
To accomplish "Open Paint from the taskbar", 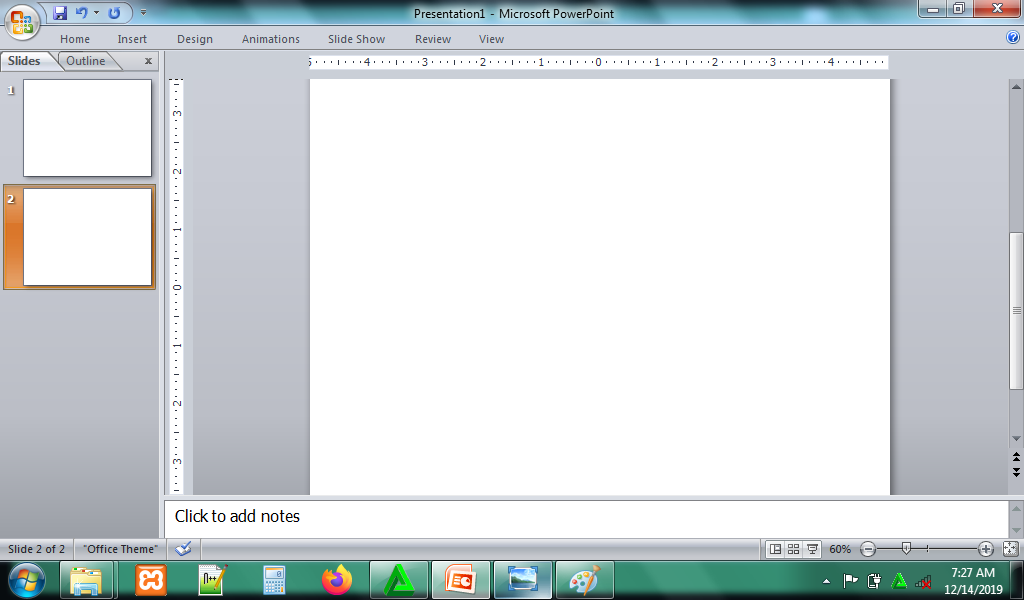I will pos(584,580).
